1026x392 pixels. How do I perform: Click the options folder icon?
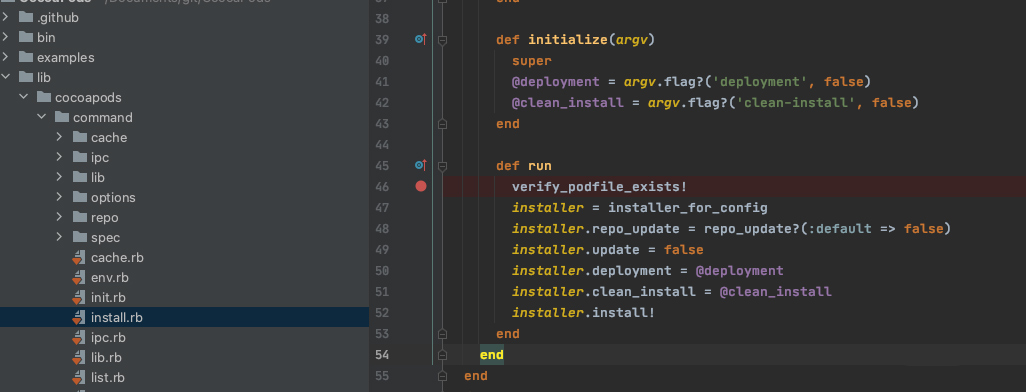pos(80,198)
